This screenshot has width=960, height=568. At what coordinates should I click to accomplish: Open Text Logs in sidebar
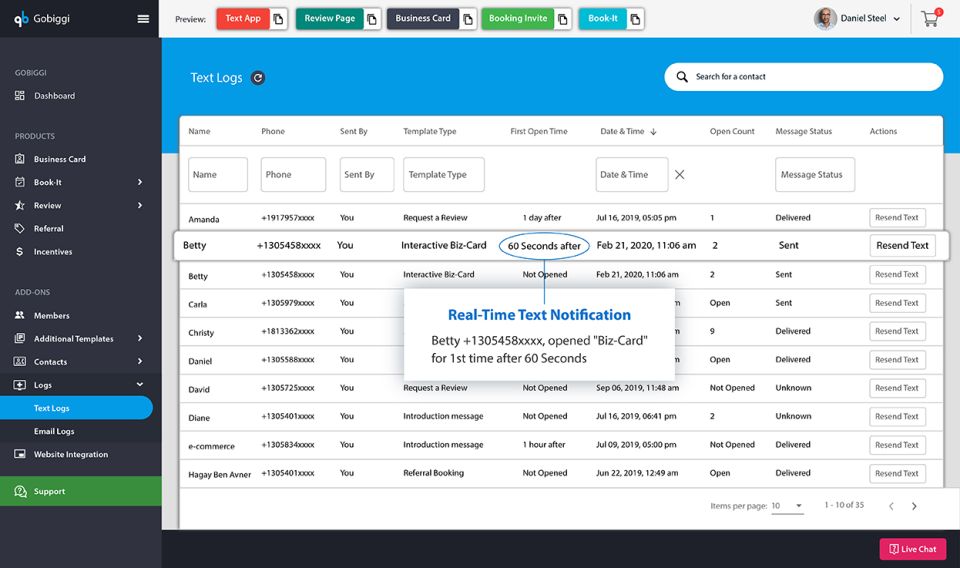tap(76, 408)
